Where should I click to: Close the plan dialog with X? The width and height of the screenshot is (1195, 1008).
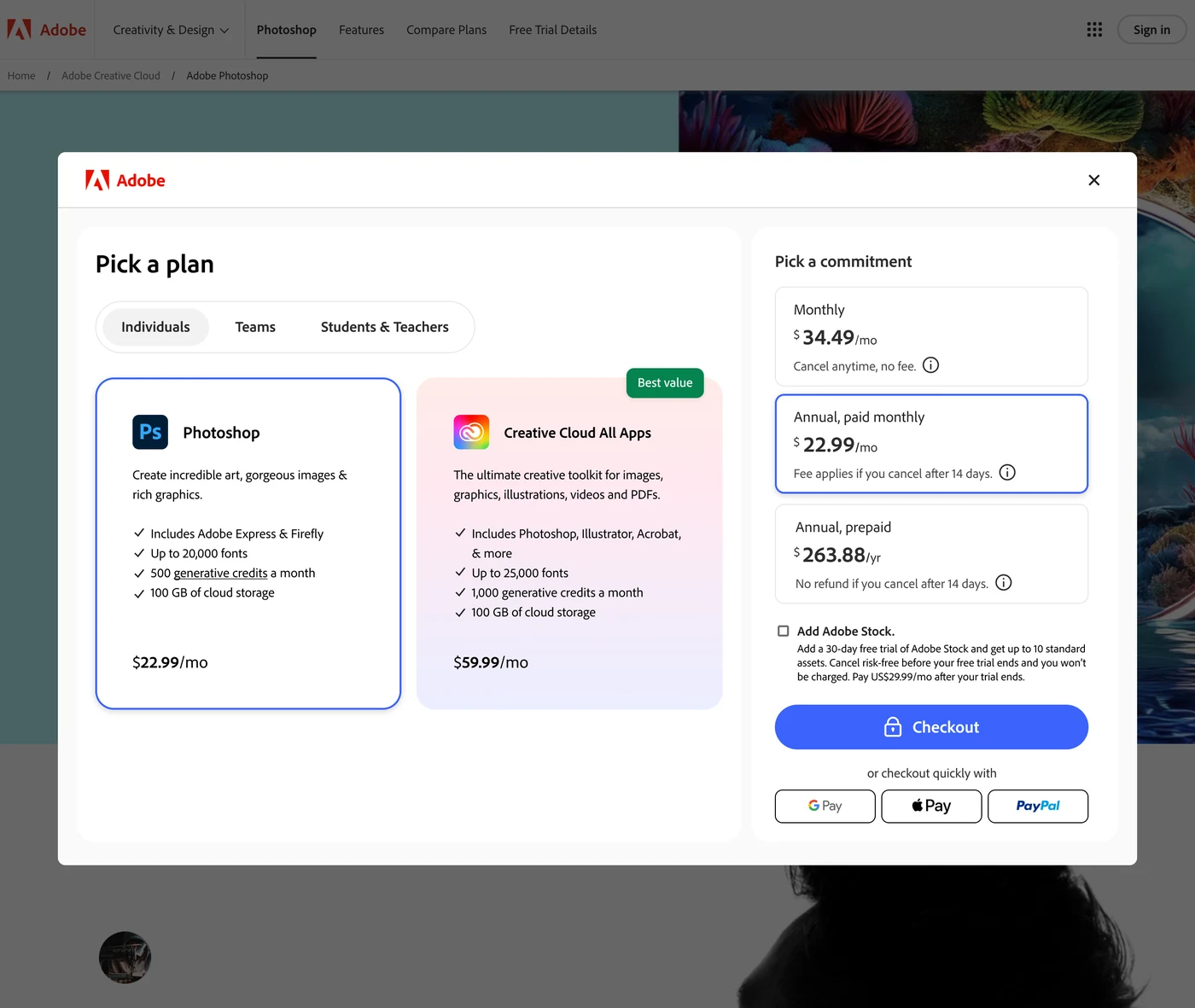click(x=1094, y=180)
